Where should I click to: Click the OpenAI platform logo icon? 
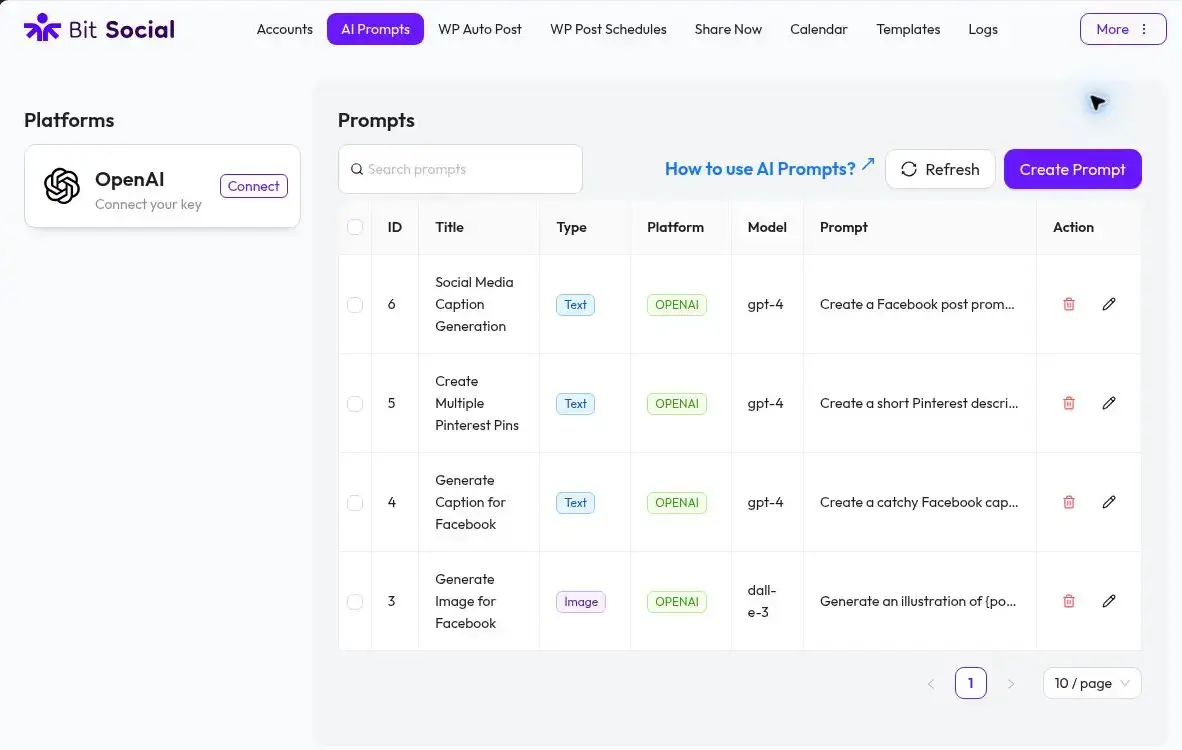[x=62, y=185]
